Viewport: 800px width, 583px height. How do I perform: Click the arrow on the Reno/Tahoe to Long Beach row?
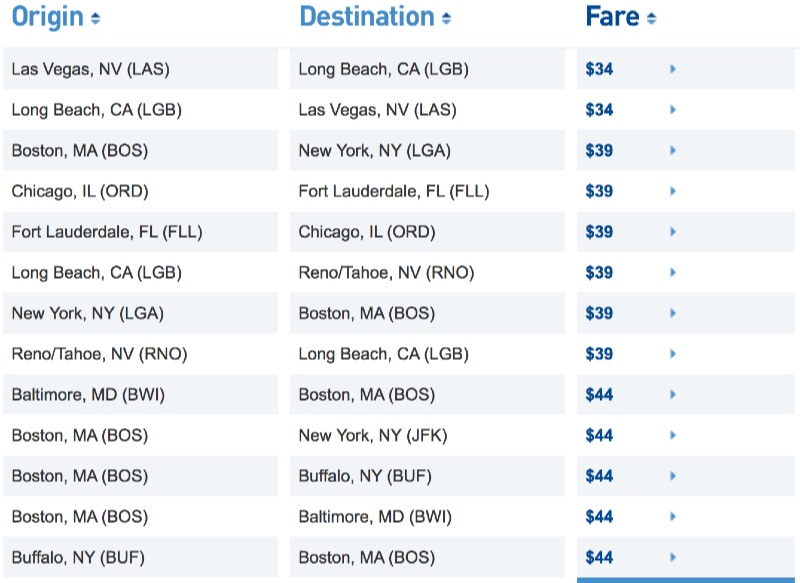pyautogui.click(x=672, y=353)
